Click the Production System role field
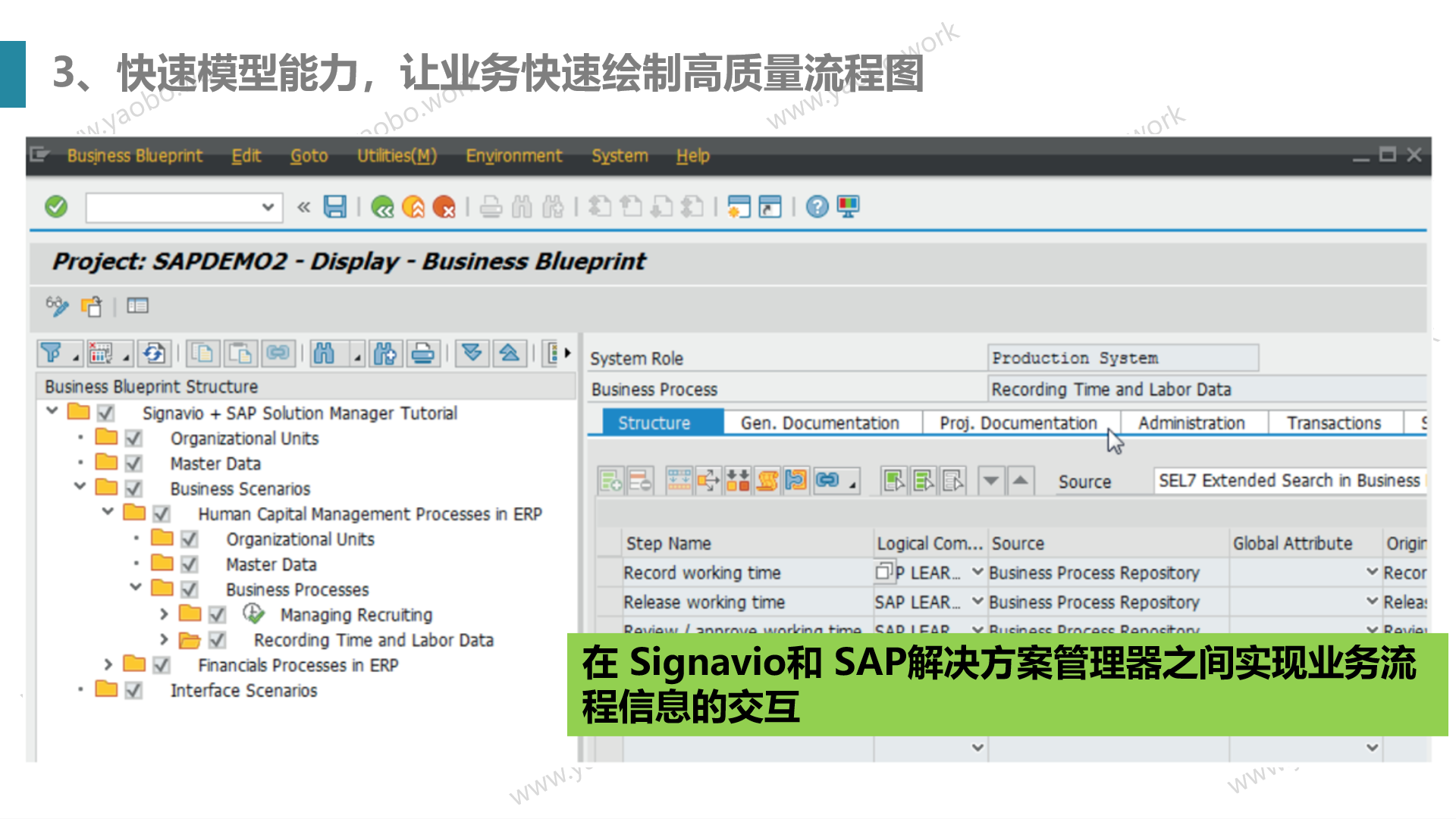This screenshot has height=819, width=1456. (1123, 358)
